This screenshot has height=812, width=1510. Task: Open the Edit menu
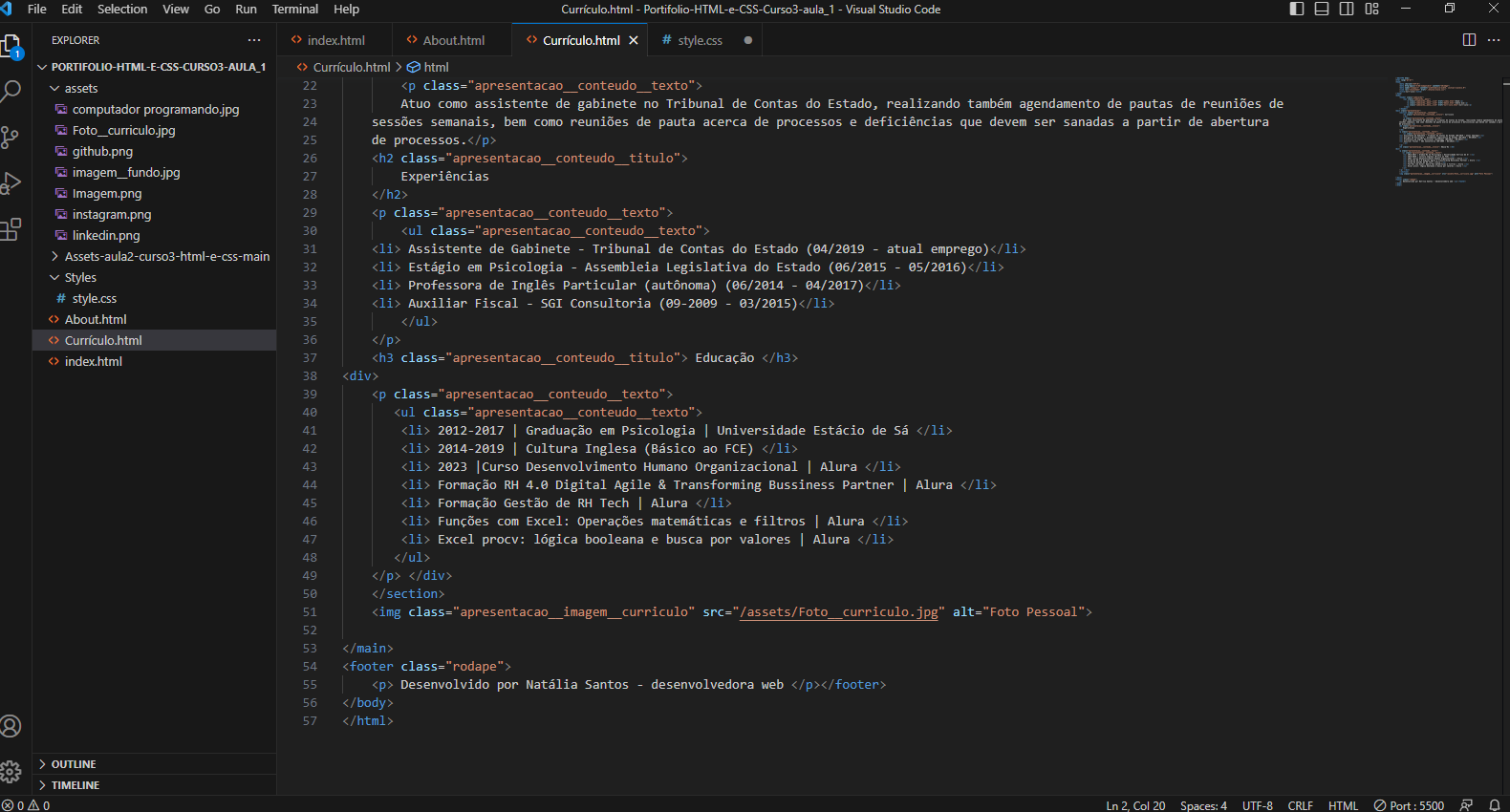tap(72, 9)
